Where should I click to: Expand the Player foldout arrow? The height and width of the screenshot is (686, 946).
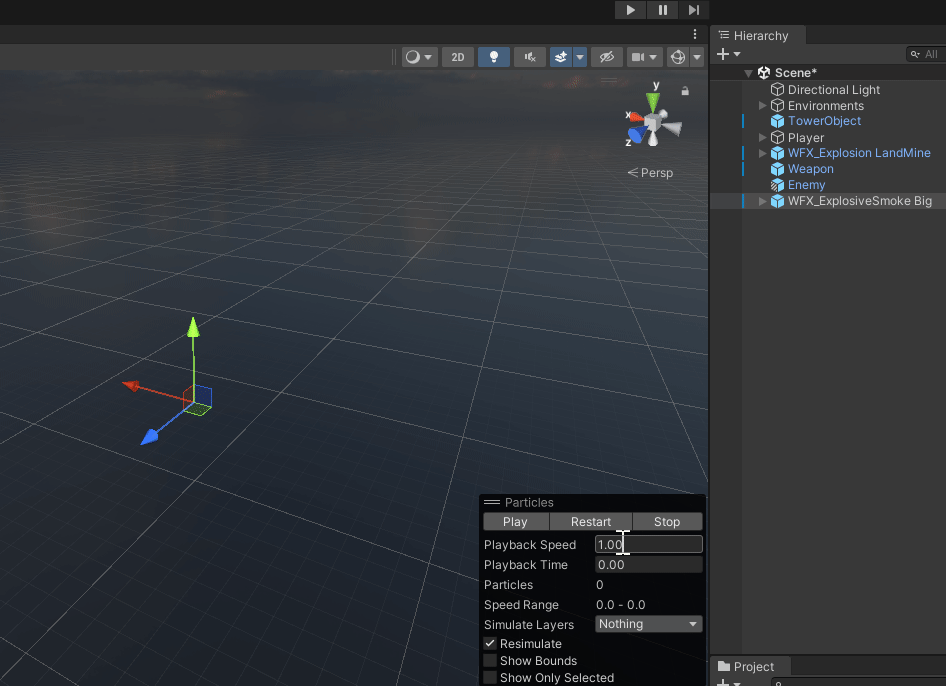(763, 138)
